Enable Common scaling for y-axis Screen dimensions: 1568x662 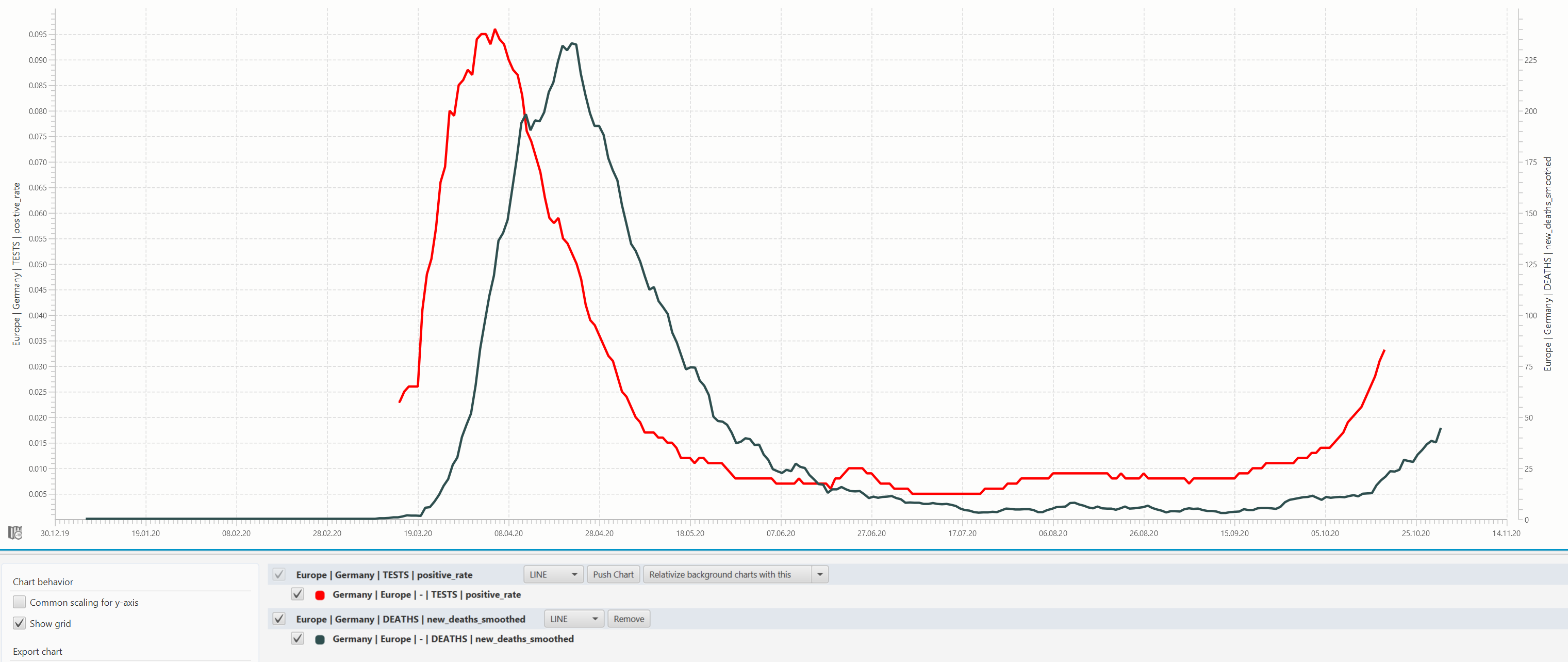pos(20,602)
